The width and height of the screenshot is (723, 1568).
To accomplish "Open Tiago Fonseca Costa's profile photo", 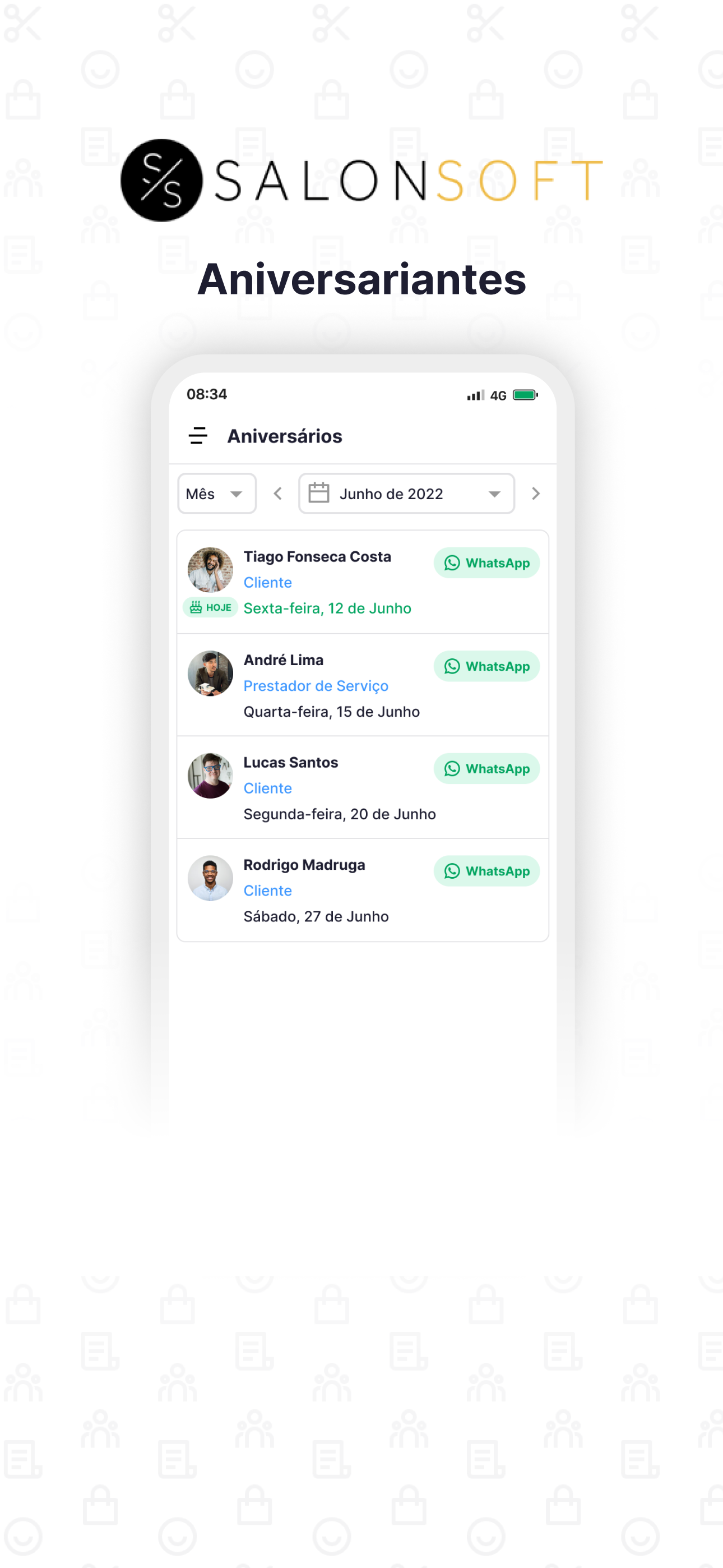I will tap(210, 570).
